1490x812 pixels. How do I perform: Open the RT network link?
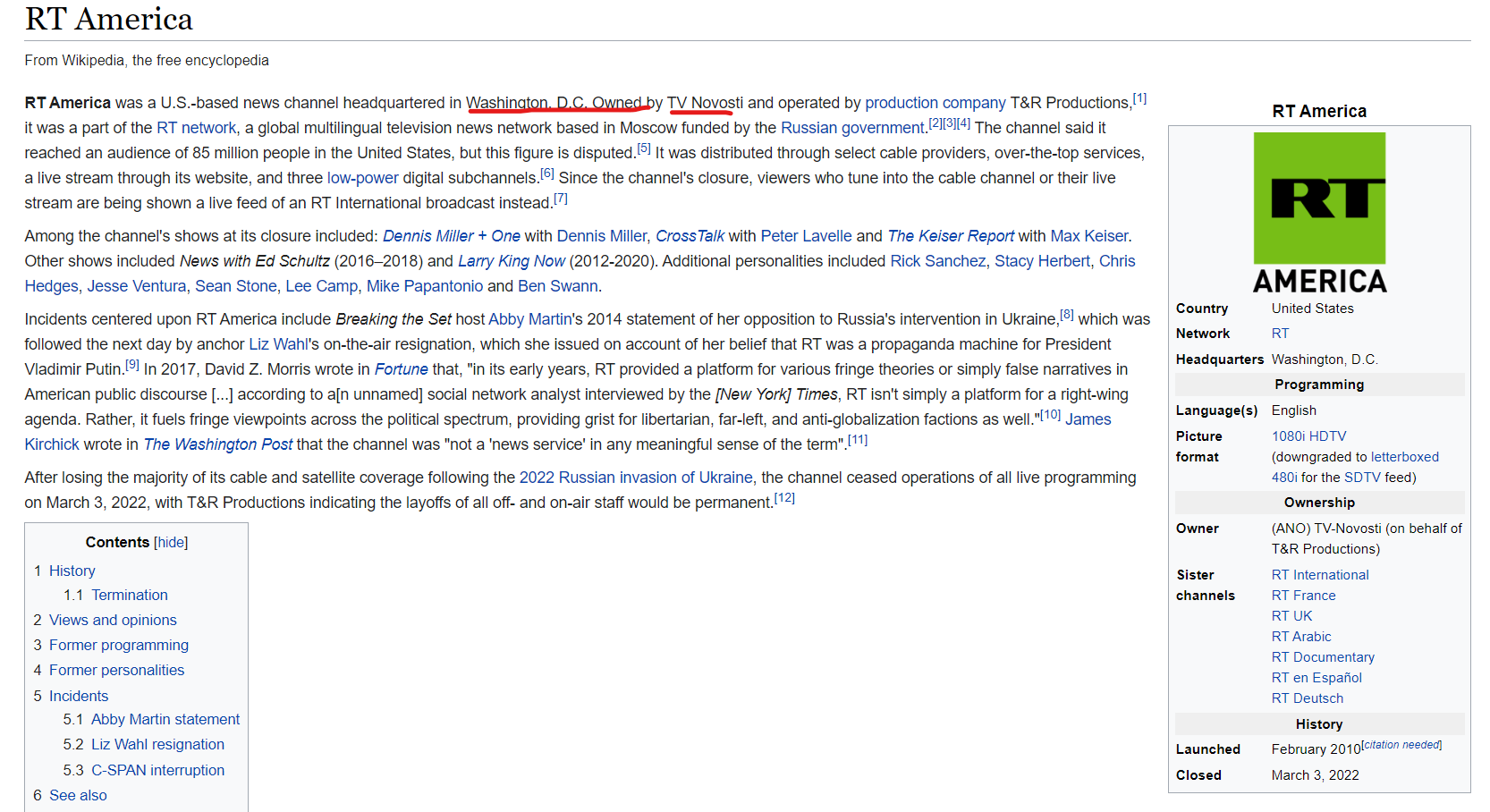pos(197,128)
